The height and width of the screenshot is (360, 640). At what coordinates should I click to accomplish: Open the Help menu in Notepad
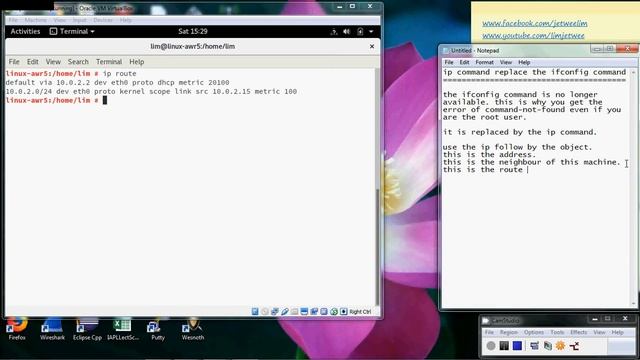(x=524, y=62)
